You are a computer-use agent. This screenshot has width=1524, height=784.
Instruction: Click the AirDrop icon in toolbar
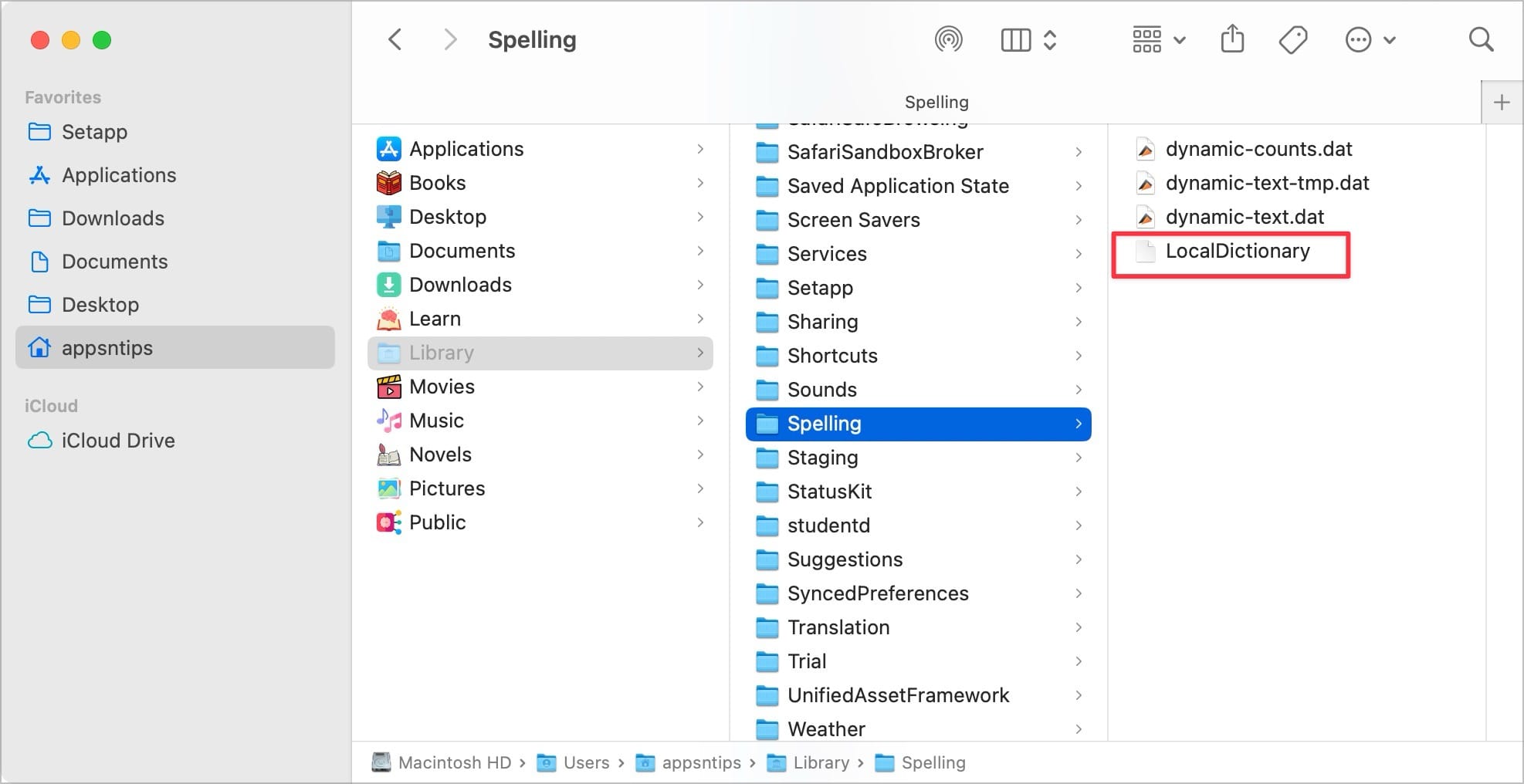948,39
